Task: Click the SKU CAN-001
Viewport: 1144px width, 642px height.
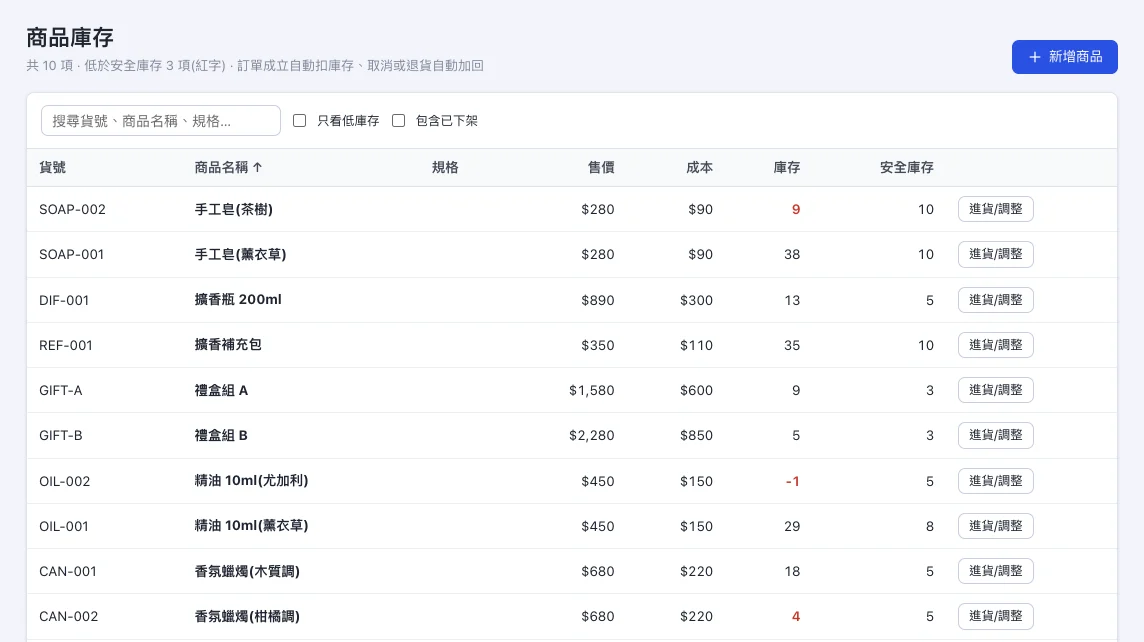Action: click(68, 571)
